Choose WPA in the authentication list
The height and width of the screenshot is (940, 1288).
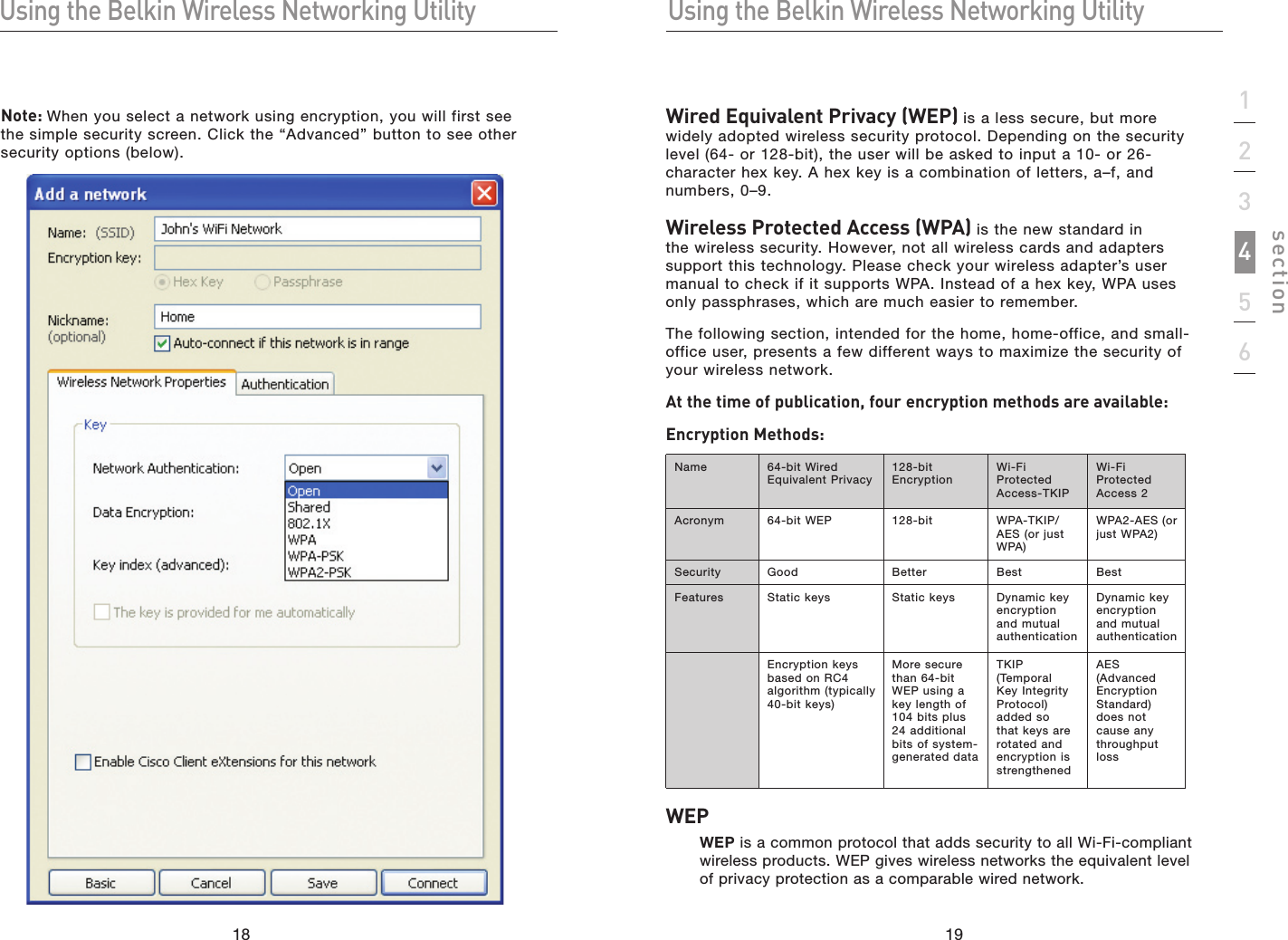point(367,540)
